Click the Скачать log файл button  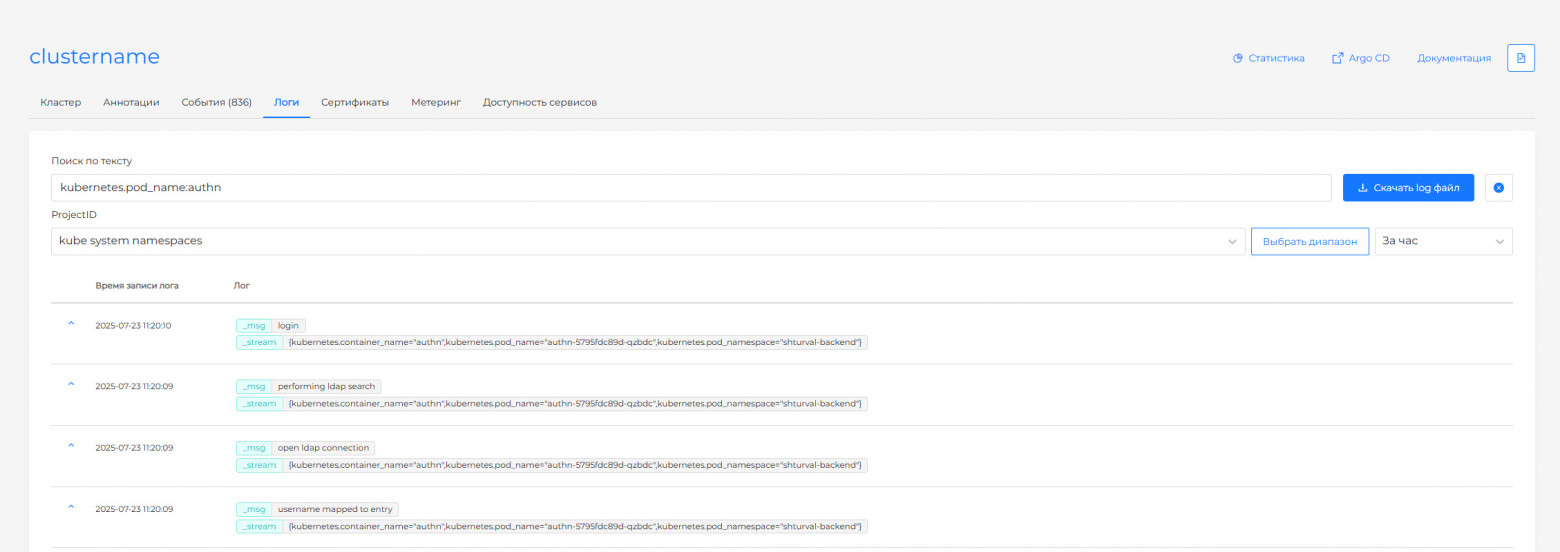[x=1407, y=188]
